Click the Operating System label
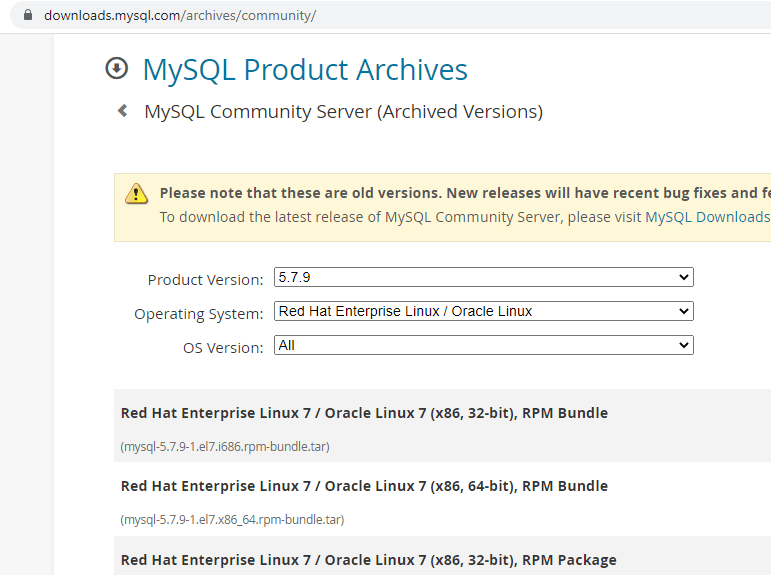771x575 pixels. pyautogui.click(x=199, y=314)
